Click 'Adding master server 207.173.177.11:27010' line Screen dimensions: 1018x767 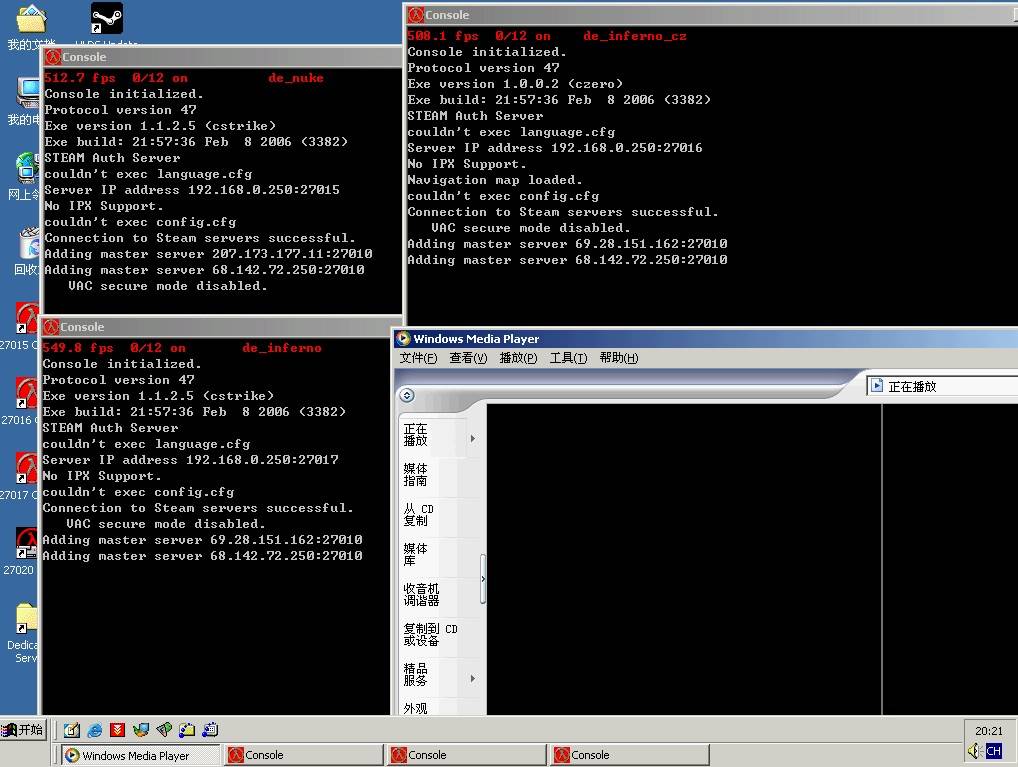[208, 254]
